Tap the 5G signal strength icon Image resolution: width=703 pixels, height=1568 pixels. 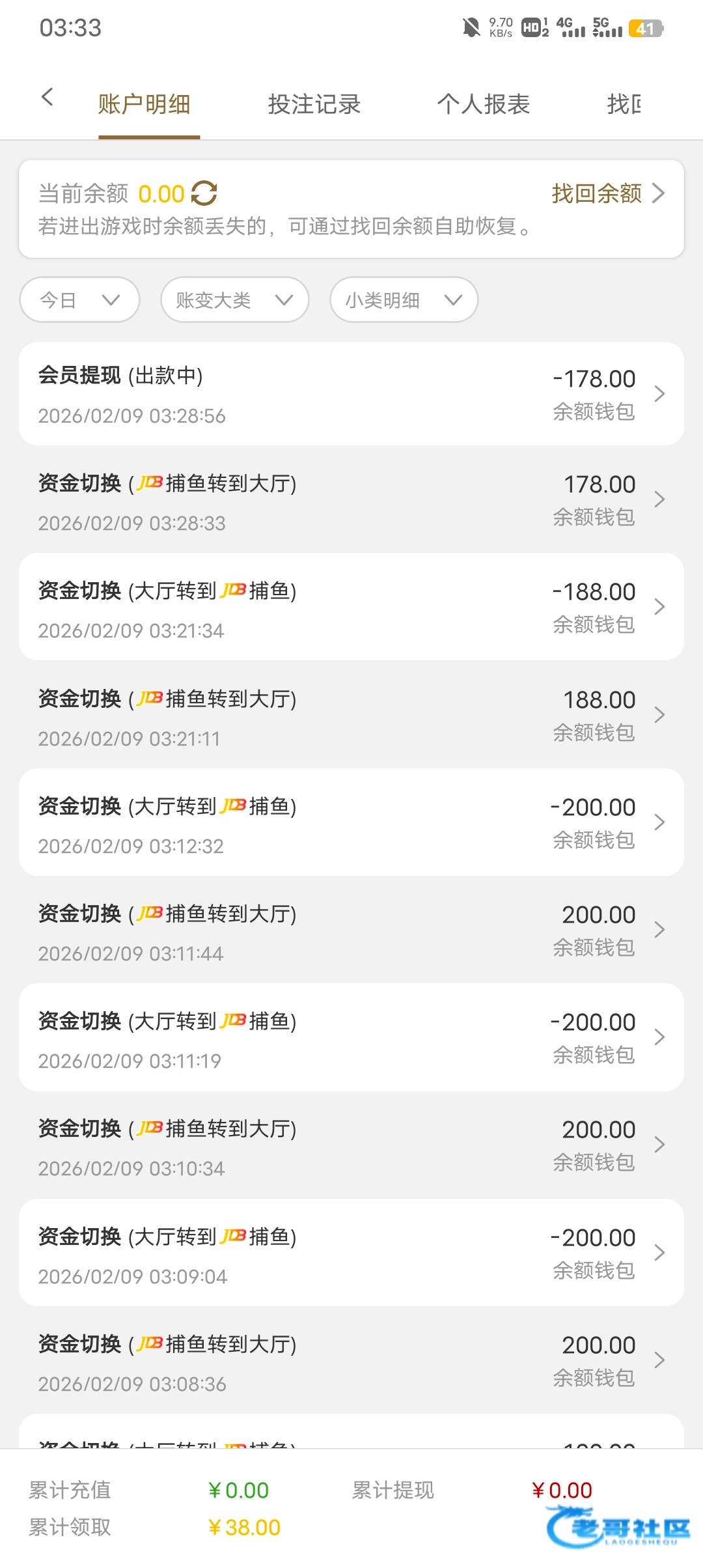coord(607,28)
